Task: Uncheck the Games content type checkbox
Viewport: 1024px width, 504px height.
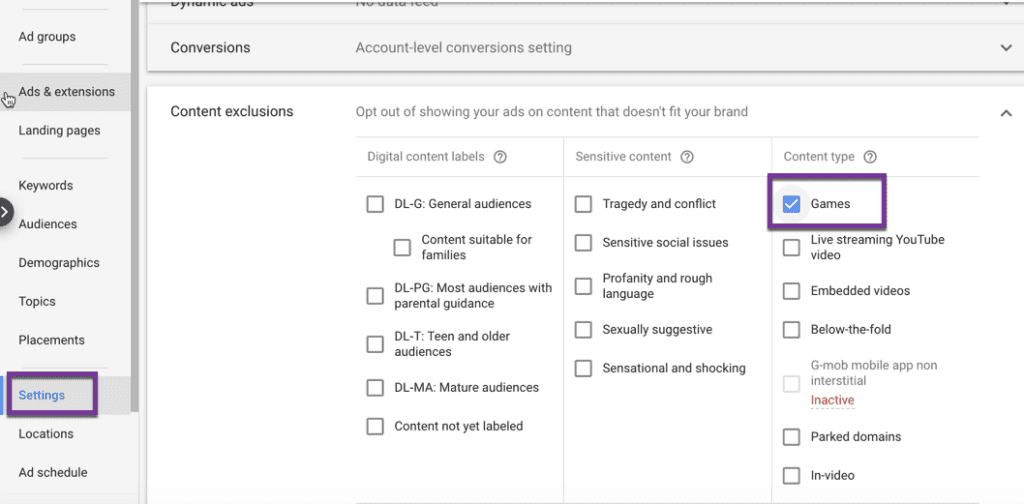Action: click(x=791, y=204)
